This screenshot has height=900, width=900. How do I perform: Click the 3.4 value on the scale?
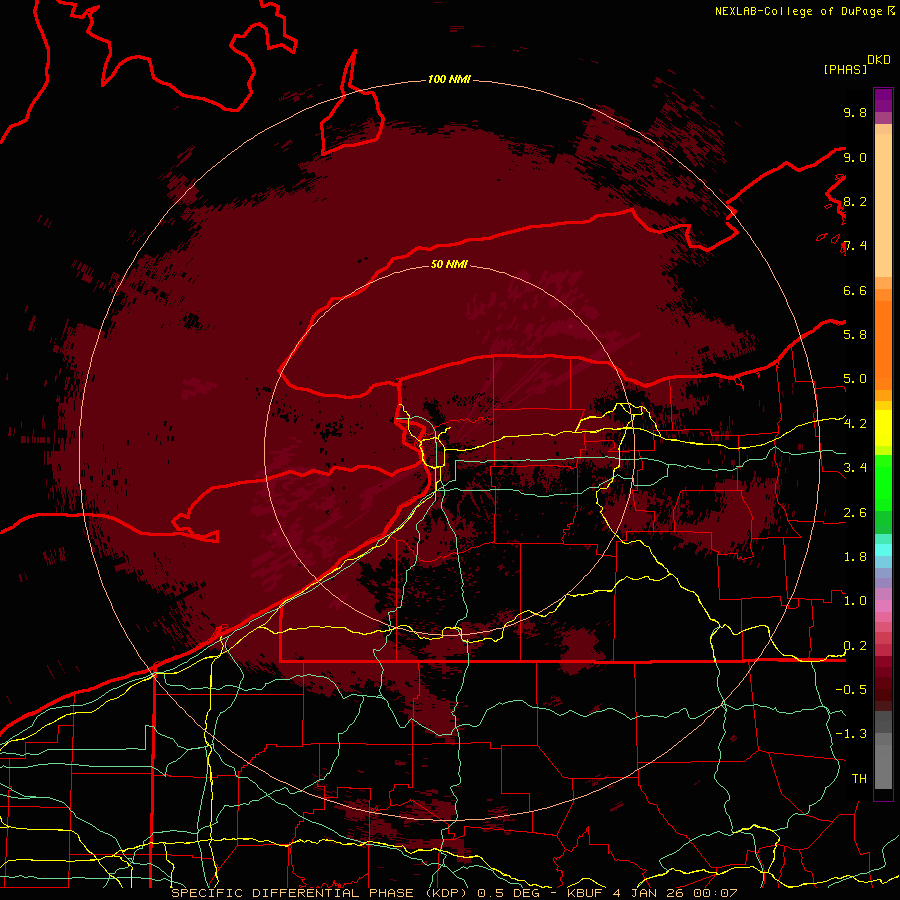855,468
